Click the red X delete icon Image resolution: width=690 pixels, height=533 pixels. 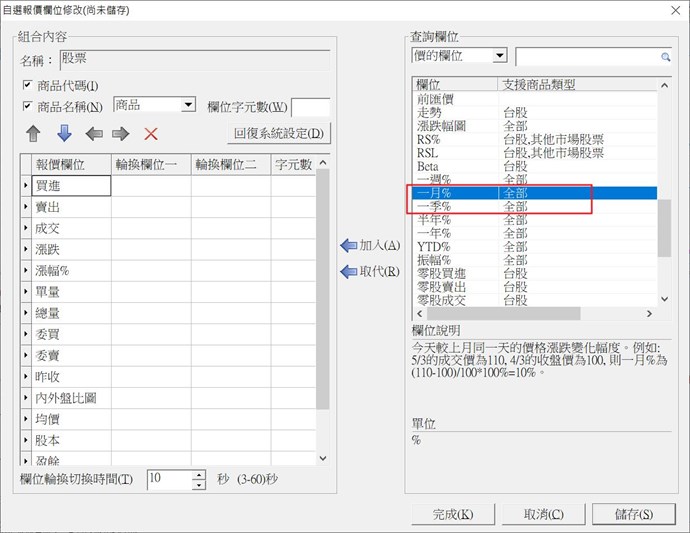(x=151, y=134)
